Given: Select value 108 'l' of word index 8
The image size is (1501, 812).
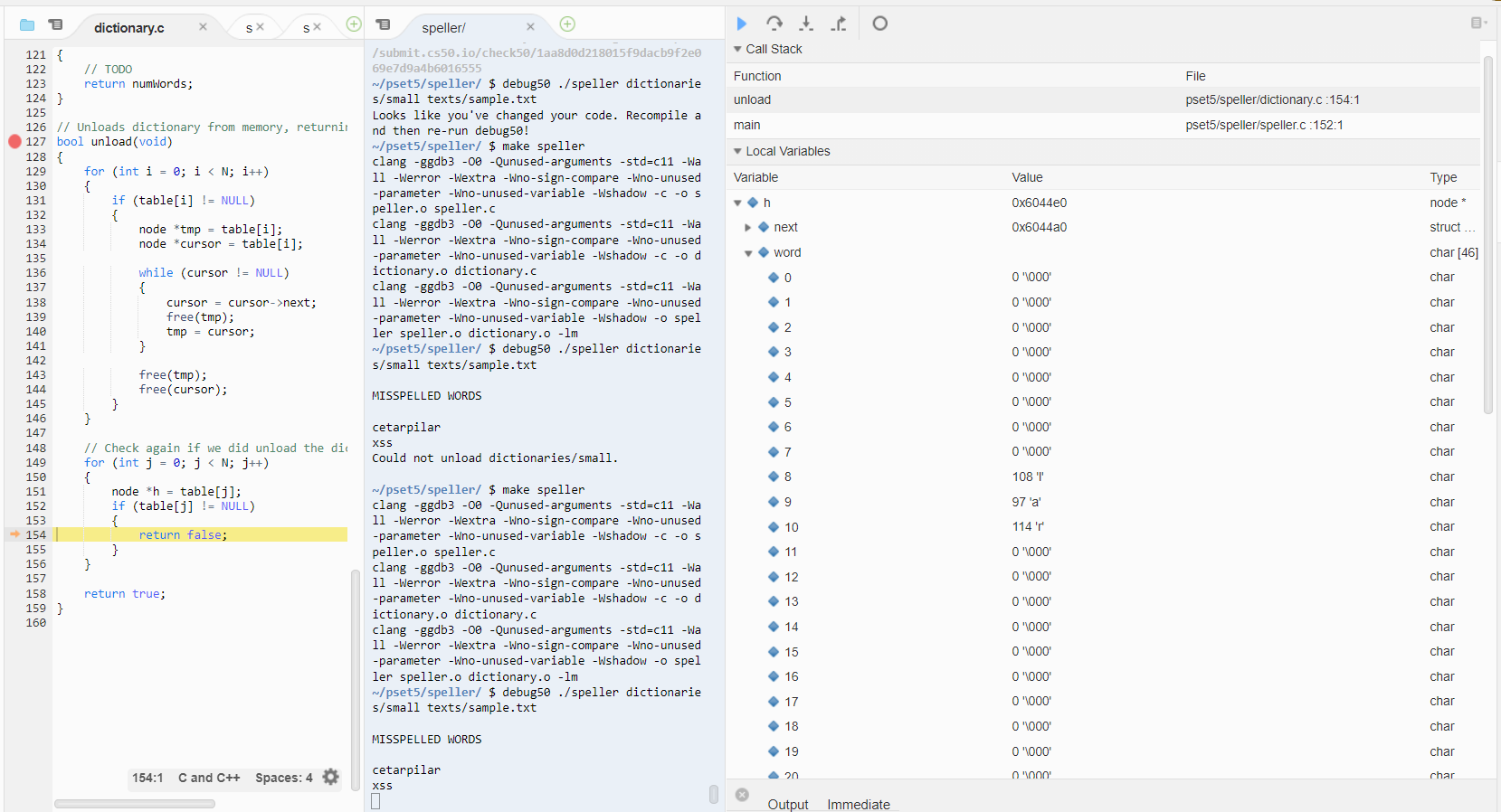Looking at the screenshot, I should pos(1027,477).
